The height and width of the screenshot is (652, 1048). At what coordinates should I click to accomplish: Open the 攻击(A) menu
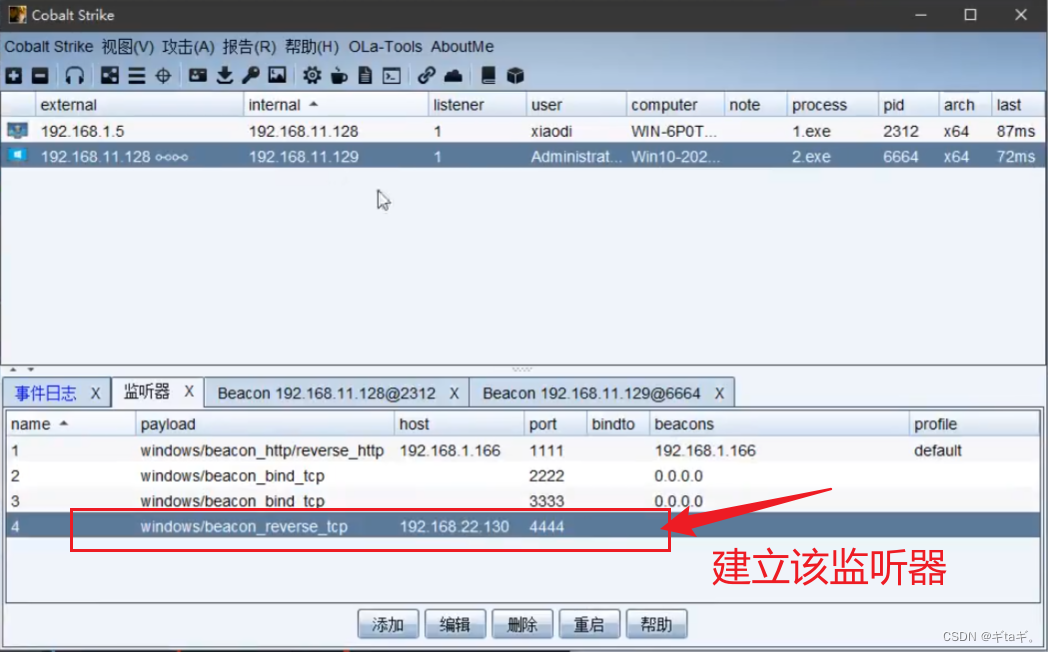(188, 47)
